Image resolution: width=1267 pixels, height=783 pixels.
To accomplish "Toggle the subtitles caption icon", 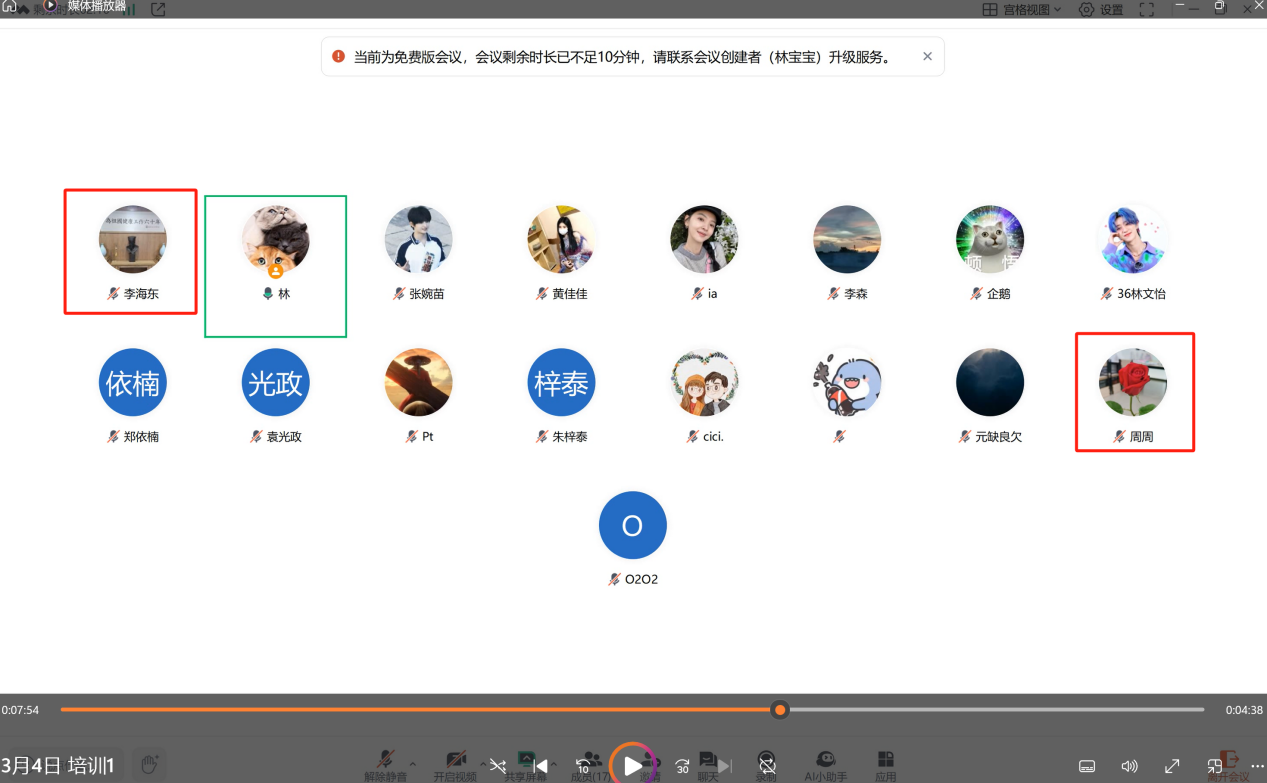I will click(1087, 766).
